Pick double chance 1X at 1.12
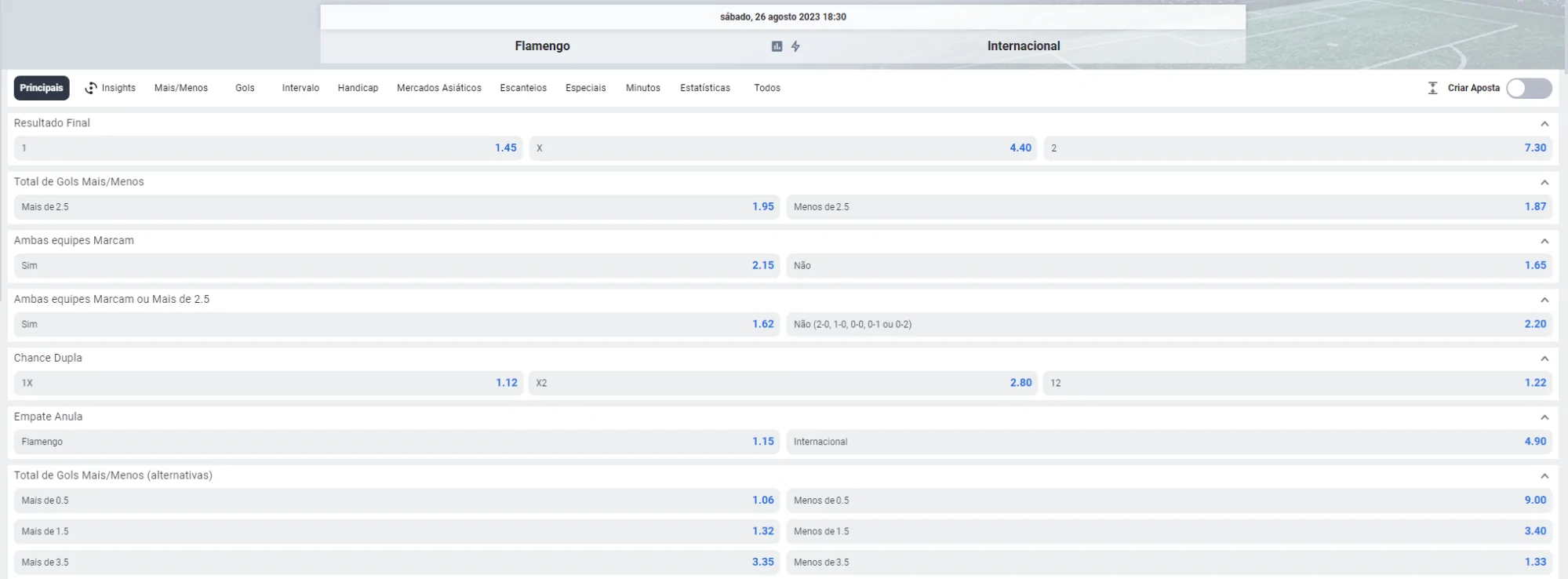This screenshot has height=579, width=1568. [x=268, y=383]
